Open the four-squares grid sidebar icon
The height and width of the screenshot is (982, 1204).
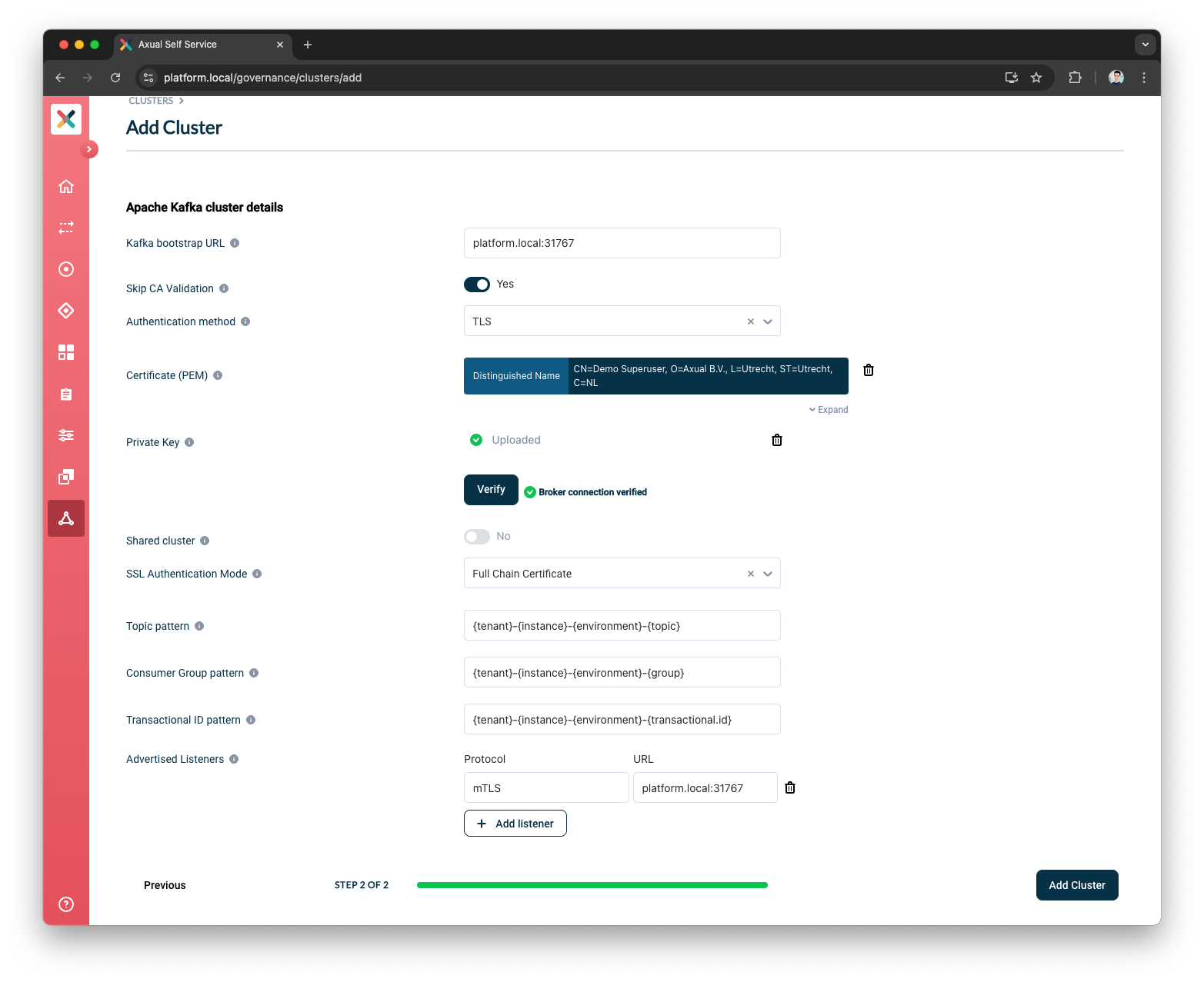66,352
